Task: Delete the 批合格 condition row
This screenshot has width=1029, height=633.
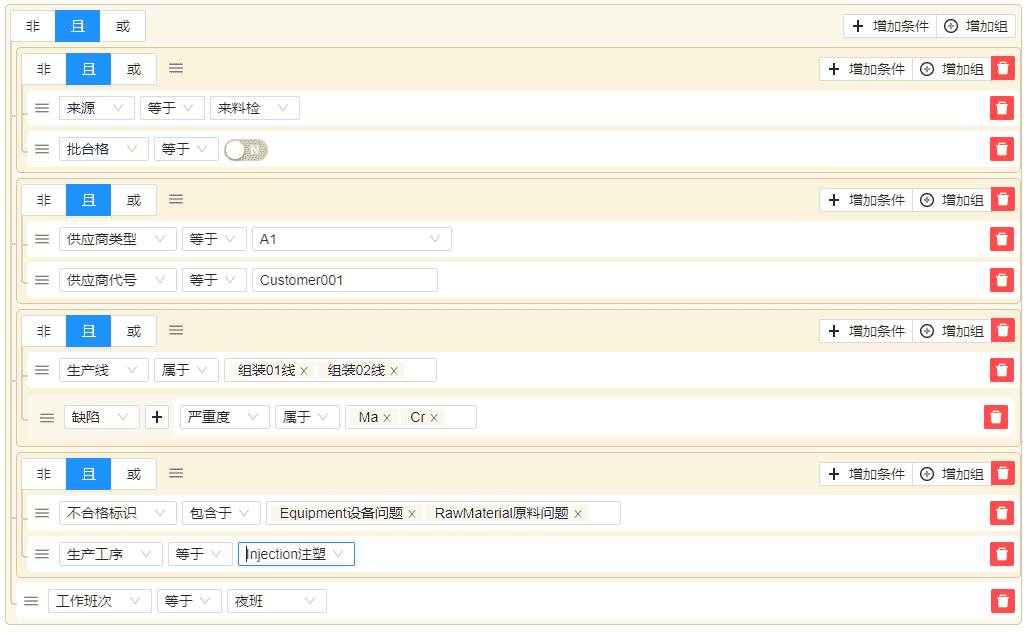Action: (1001, 149)
